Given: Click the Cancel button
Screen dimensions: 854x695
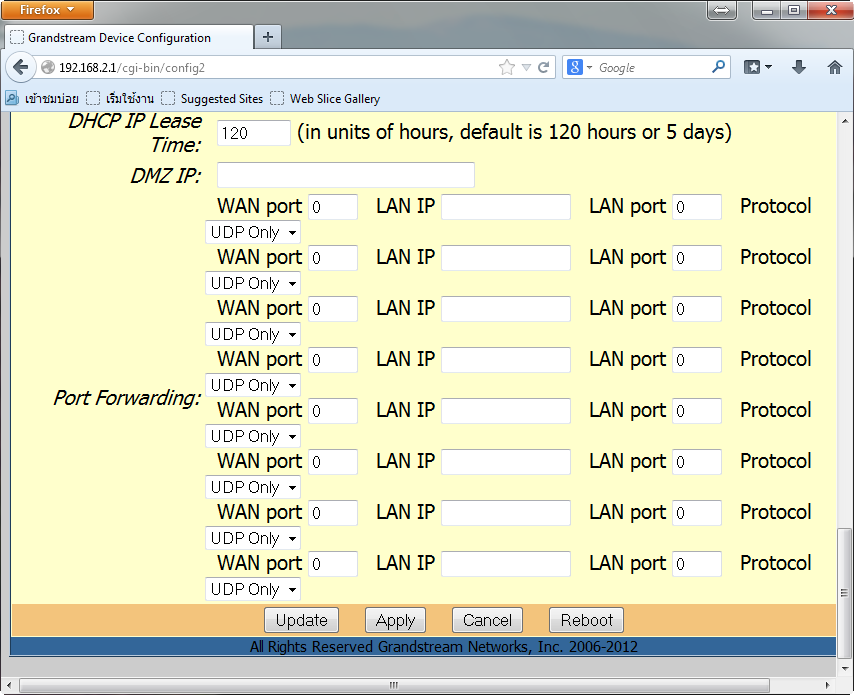Looking at the screenshot, I should [487, 620].
